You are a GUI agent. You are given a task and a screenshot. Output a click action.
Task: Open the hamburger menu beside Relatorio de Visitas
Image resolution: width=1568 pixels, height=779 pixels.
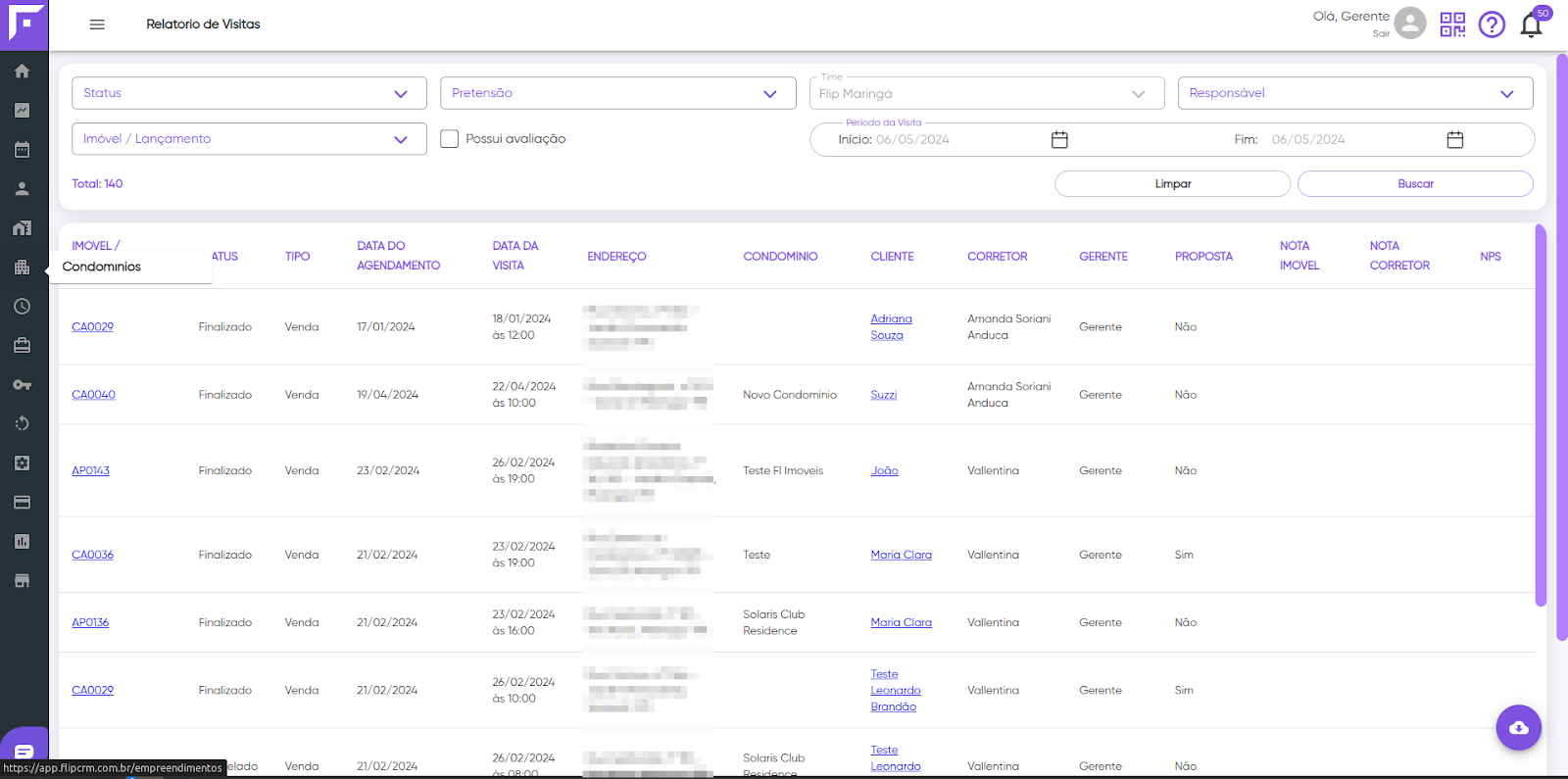coord(97,24)
